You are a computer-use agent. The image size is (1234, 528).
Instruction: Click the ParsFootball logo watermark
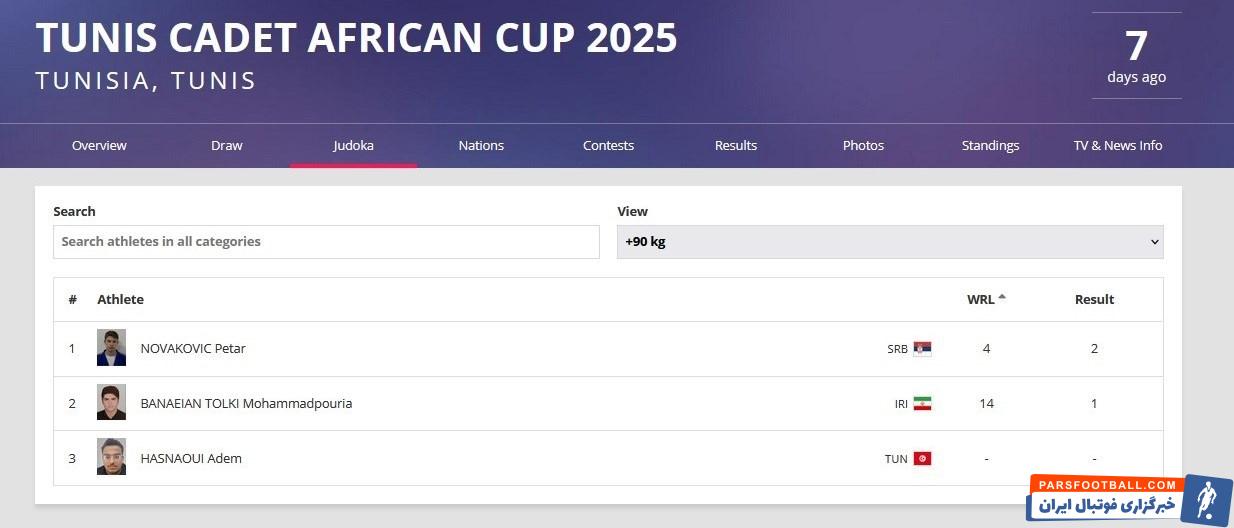pyautogui.click(x=1129, y=498)
